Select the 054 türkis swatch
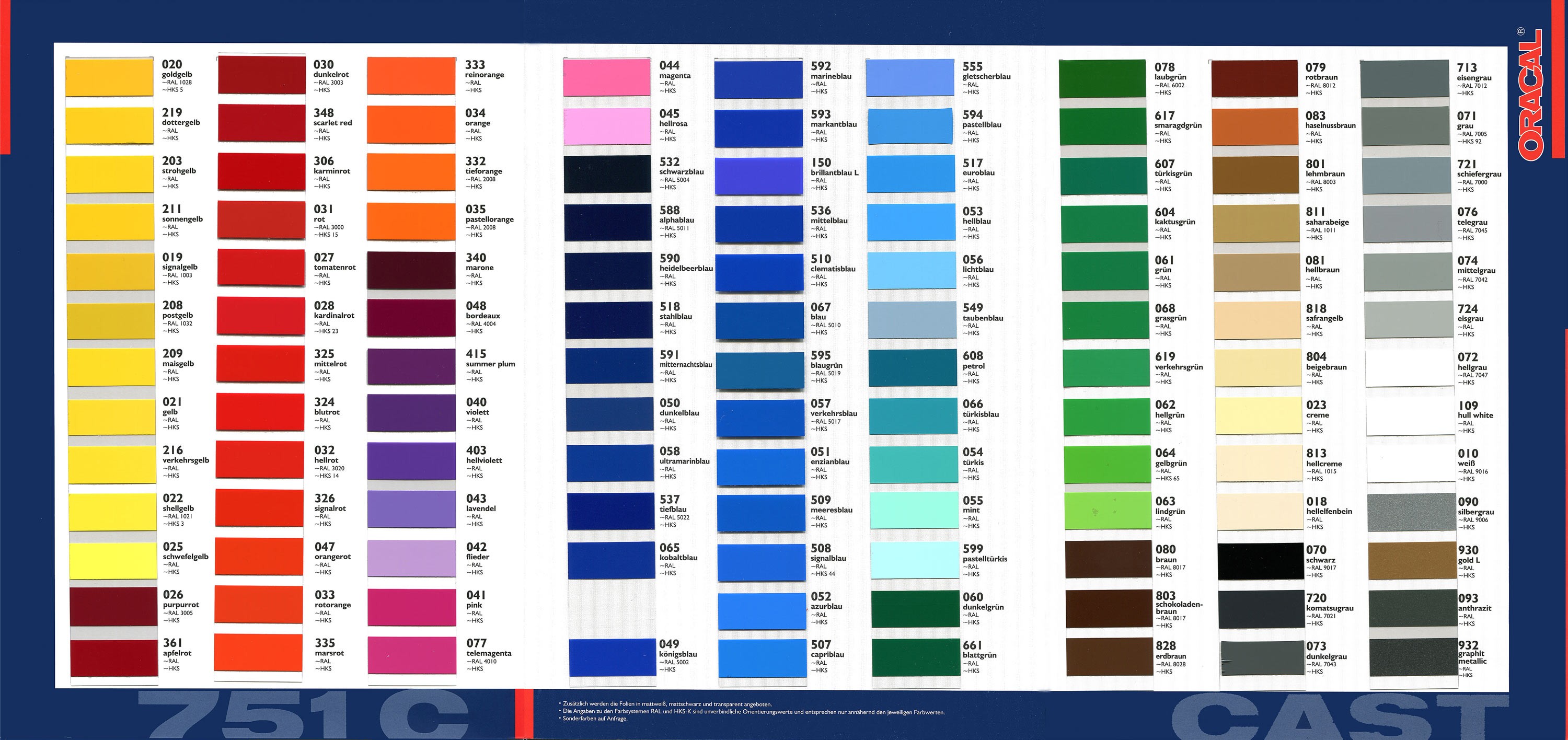The width and height of the screenshot is (1568, 740). 914,464
